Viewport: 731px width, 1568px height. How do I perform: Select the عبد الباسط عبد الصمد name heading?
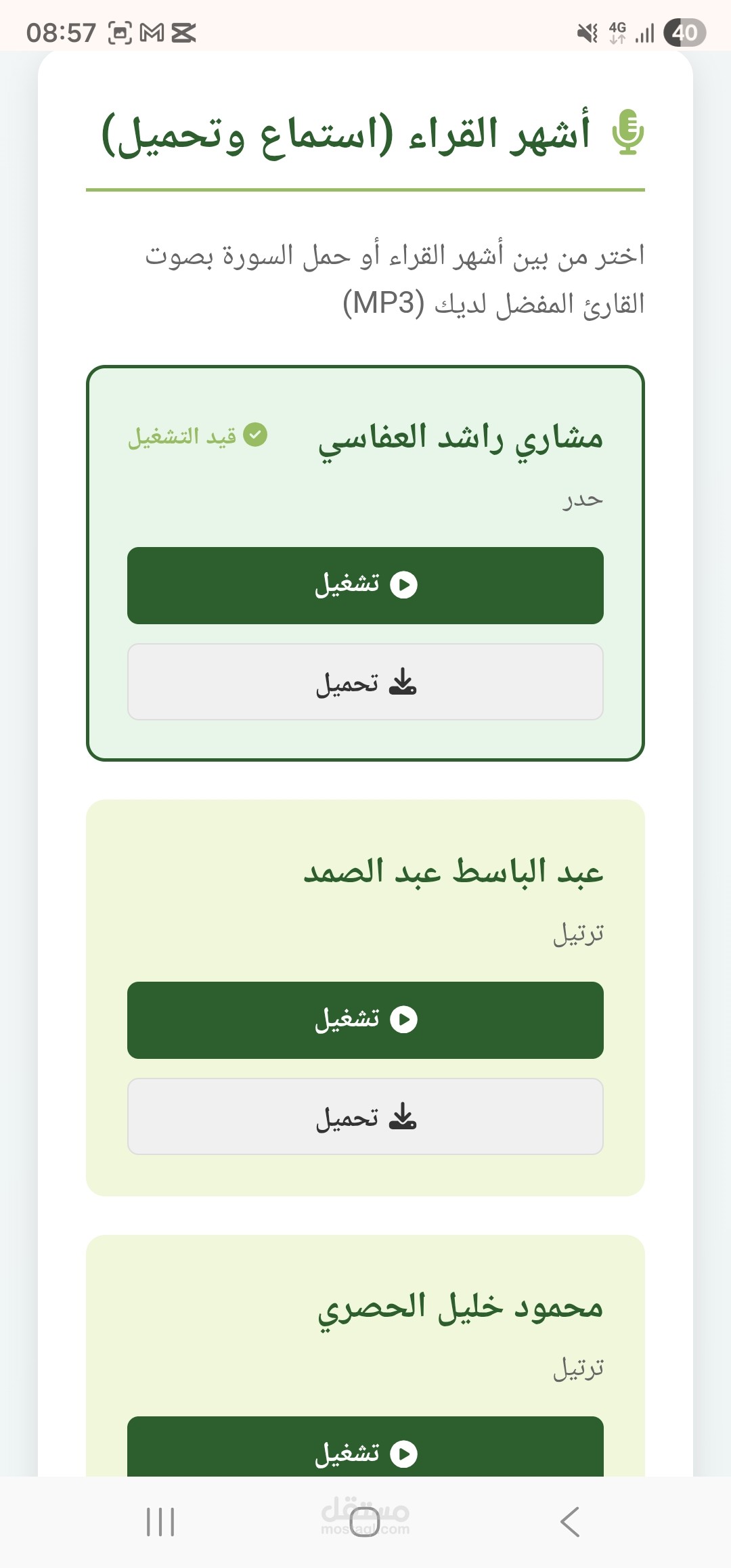pyautogui.click(x=453, y=872)
